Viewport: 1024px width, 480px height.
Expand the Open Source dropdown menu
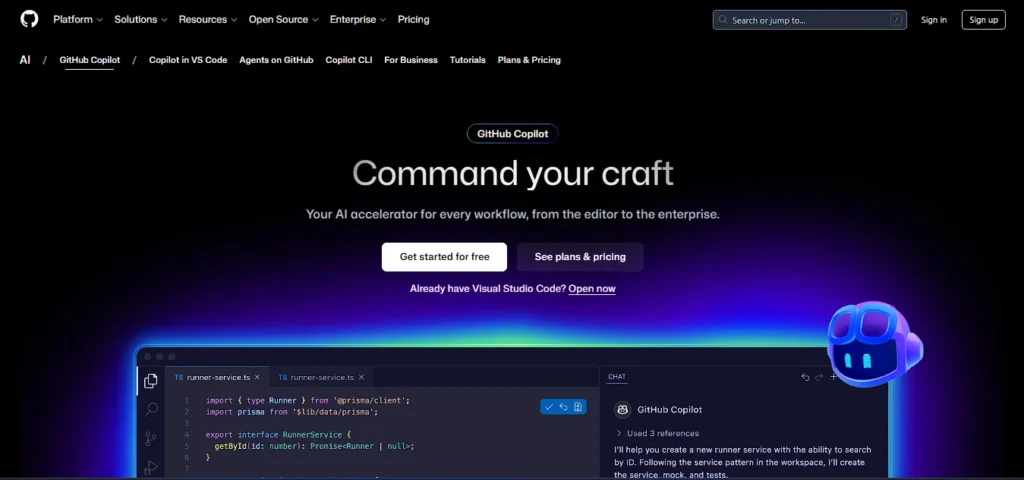283,20
